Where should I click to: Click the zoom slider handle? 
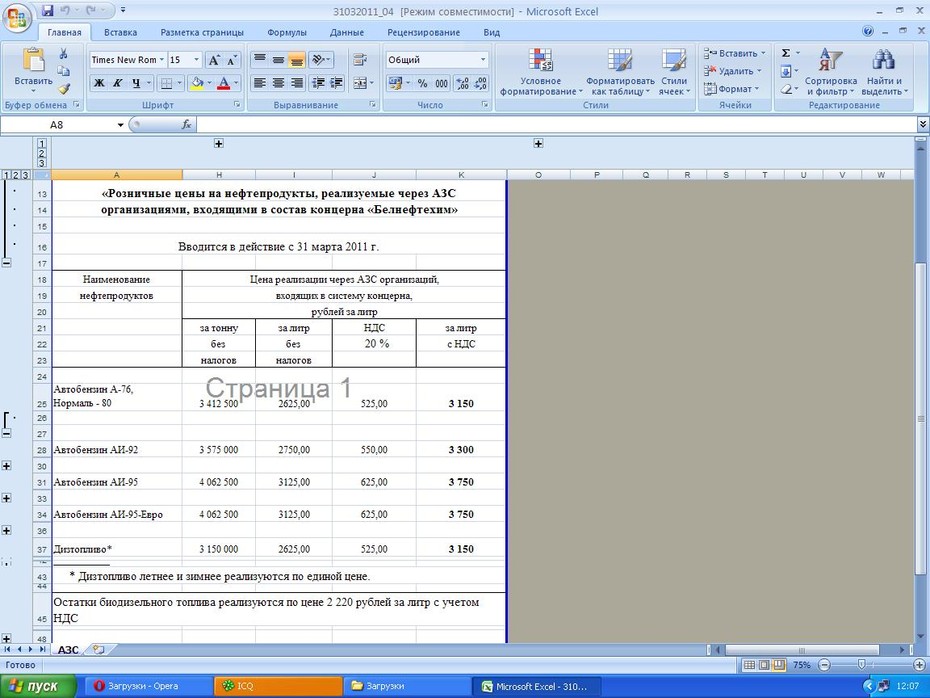coord(862,665)
